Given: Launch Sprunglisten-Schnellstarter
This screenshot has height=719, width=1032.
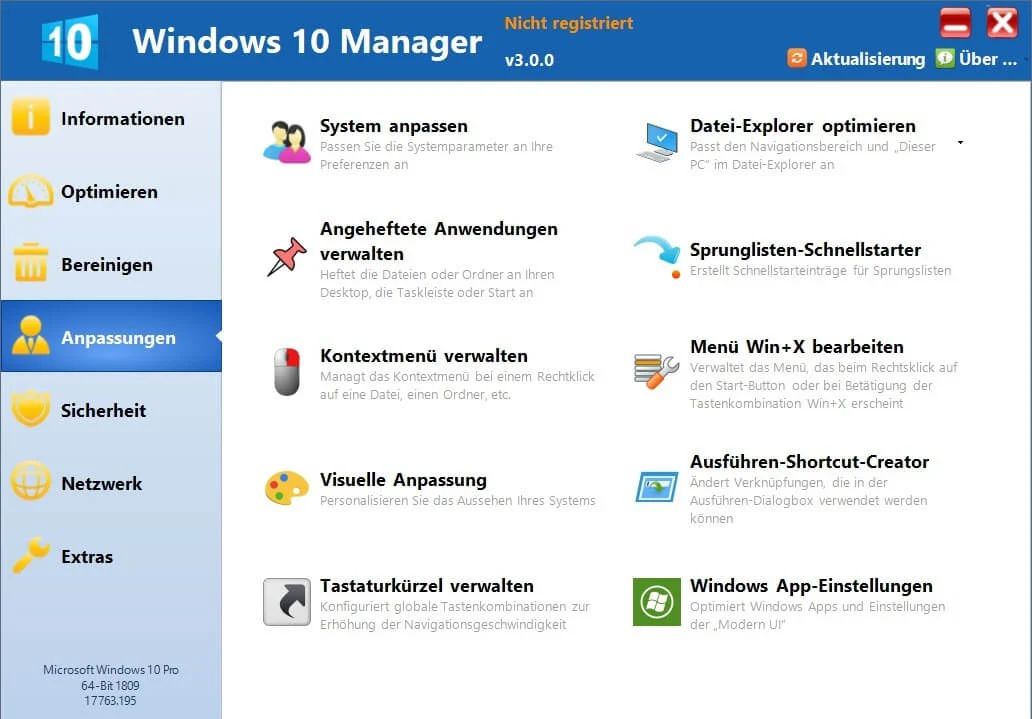Looking at the screenshot, I should click(806, 250).
